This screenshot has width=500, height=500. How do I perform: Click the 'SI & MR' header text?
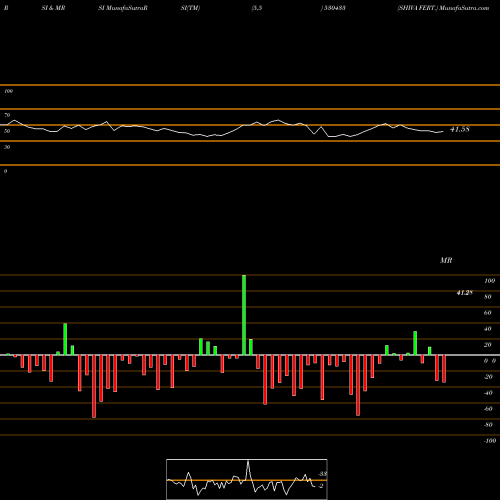point(53,8)
